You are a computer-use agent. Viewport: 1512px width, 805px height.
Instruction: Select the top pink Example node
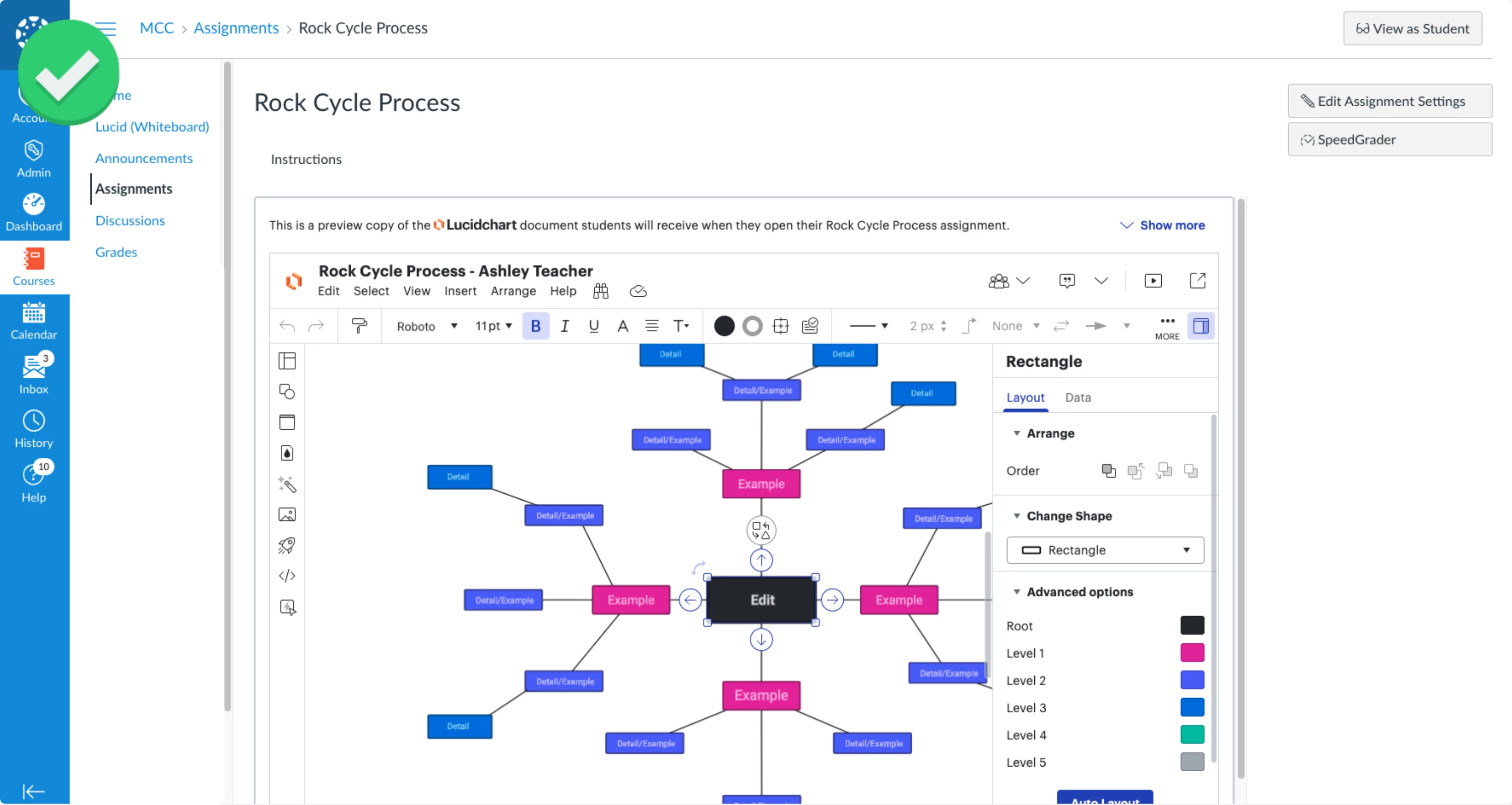(761, 484)
